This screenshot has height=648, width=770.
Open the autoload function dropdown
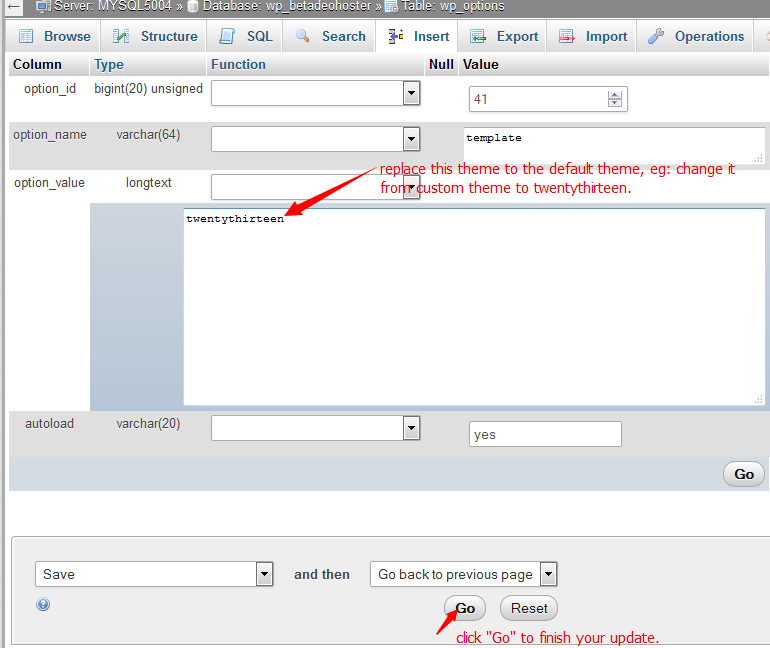coord(410,428)
